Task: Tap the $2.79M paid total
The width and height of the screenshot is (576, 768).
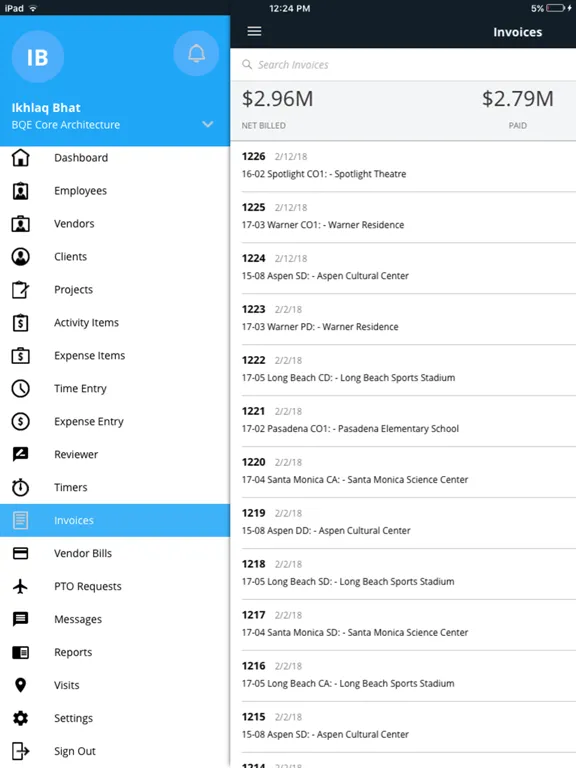Action: tap(518, 99)
